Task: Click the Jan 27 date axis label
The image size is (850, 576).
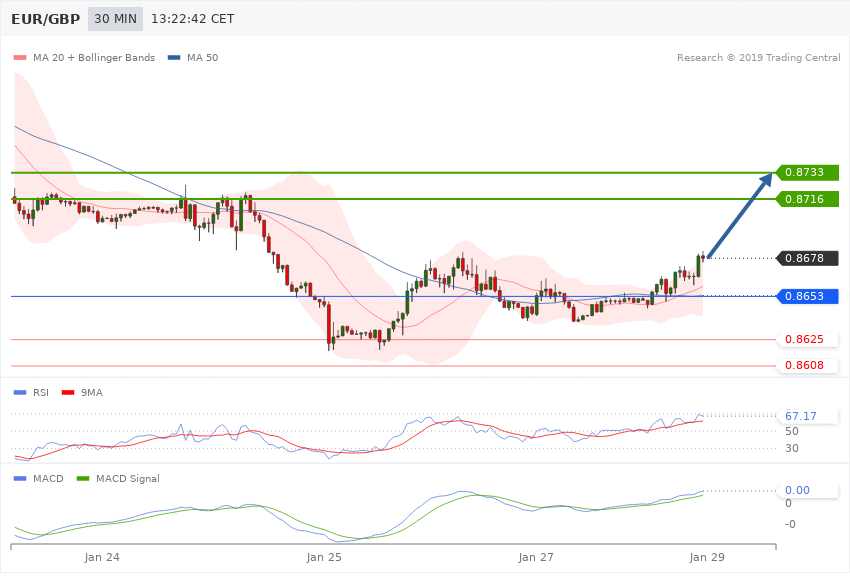Action: click(536, 557)
